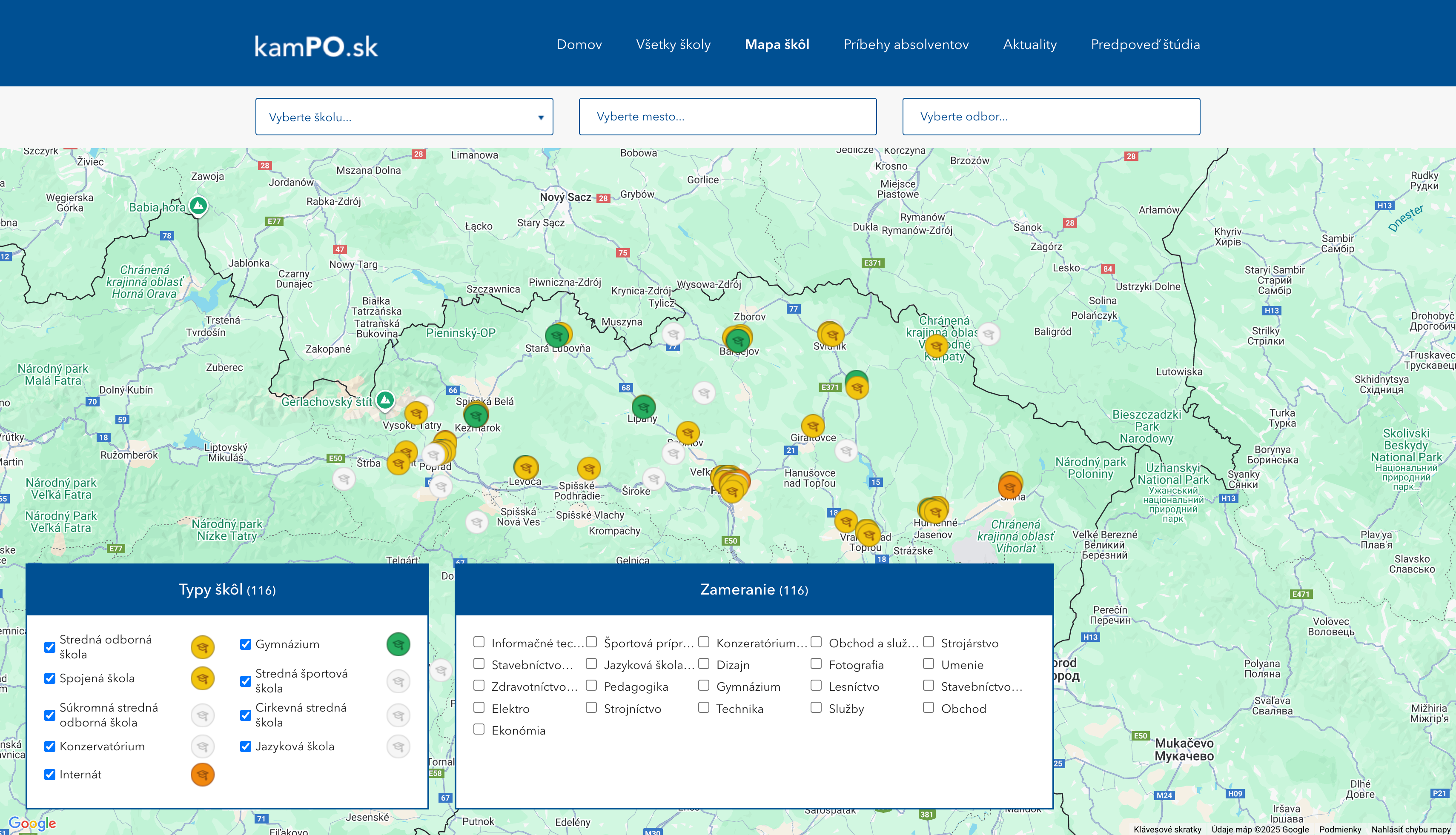Open the Aktuality page
Viewport: 1456px width, 835px height.
click(1030, 44)
